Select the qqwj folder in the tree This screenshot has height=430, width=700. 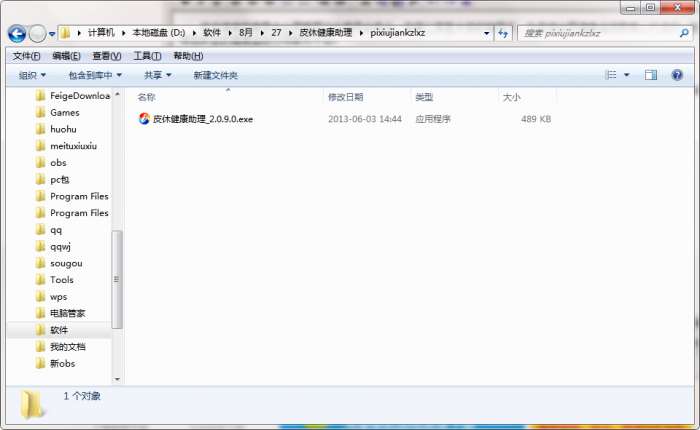[60, 246]
